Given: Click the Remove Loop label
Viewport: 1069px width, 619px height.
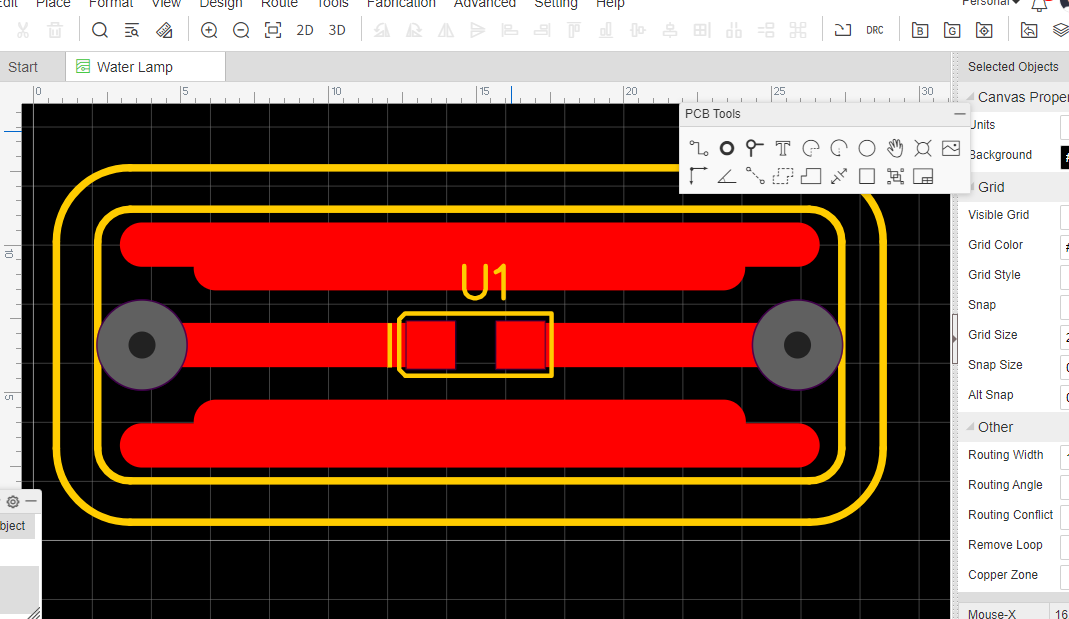Looking at the screenshot, I should 1005,545.
